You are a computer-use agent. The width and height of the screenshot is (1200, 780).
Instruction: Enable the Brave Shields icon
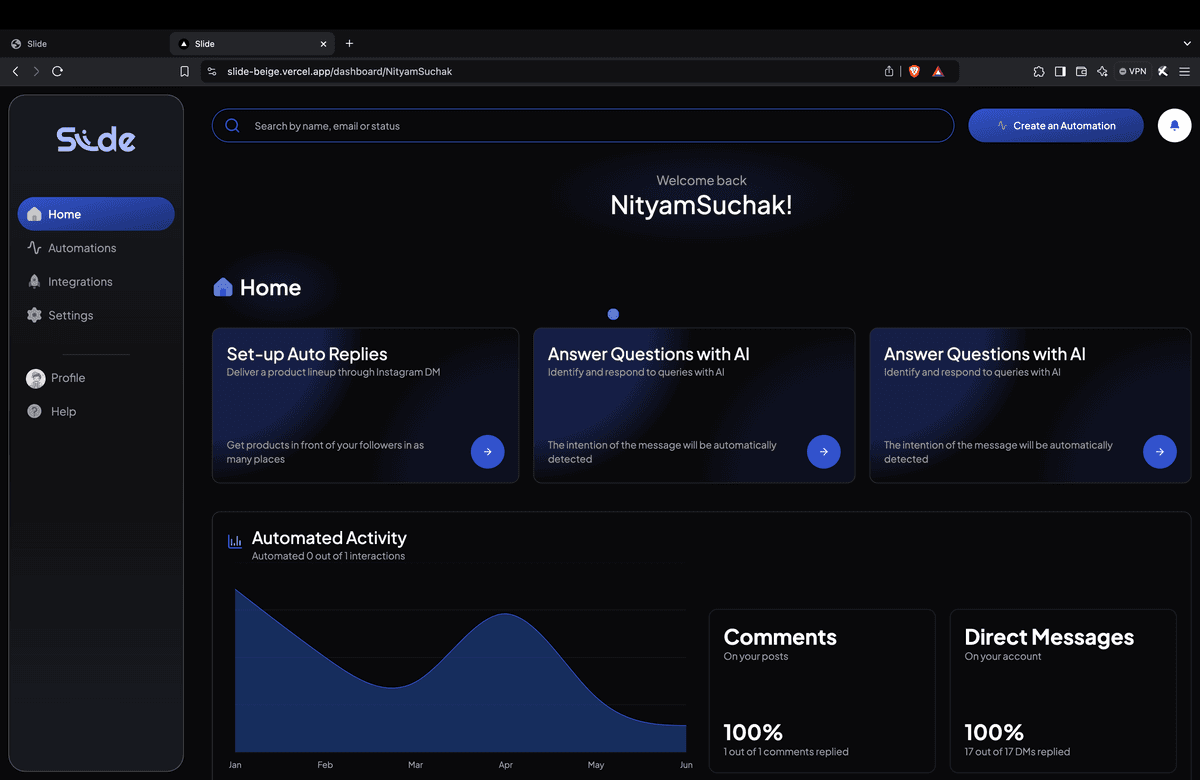point(913,71)
